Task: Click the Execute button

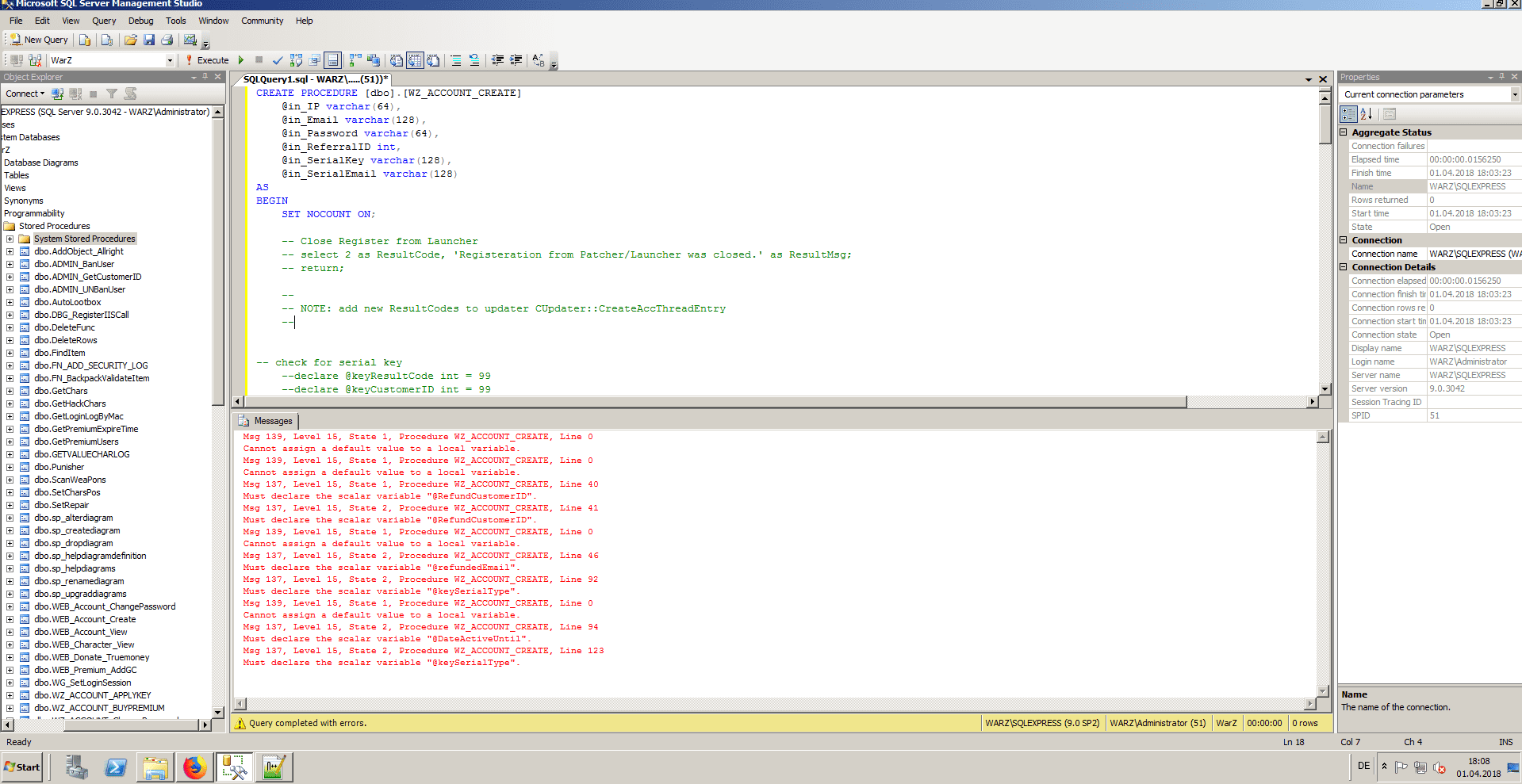Action: tap(207, 60)
